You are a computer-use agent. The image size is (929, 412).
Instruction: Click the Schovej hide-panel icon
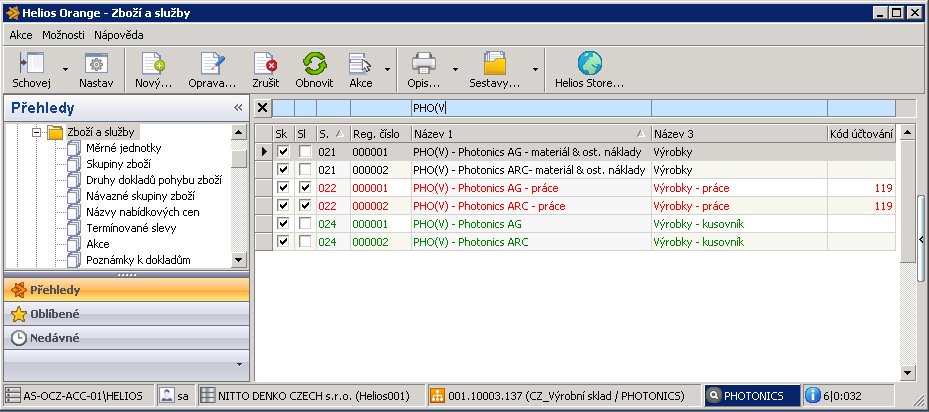31,63
